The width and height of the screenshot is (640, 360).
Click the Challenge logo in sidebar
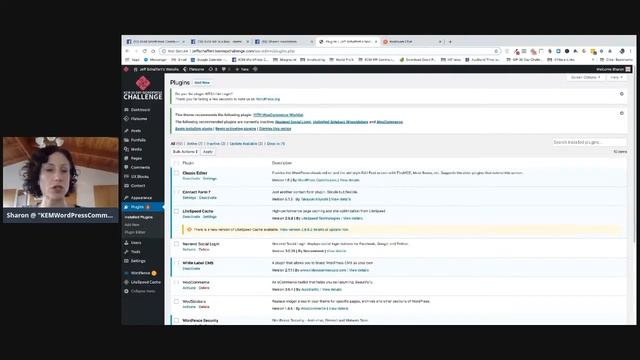(x=143, y=89)
